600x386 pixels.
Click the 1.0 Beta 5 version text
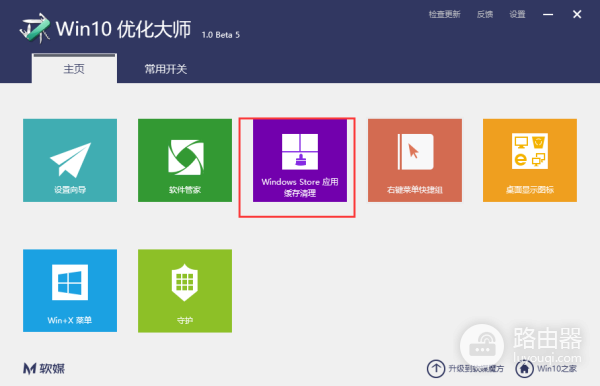coord(221,35)
